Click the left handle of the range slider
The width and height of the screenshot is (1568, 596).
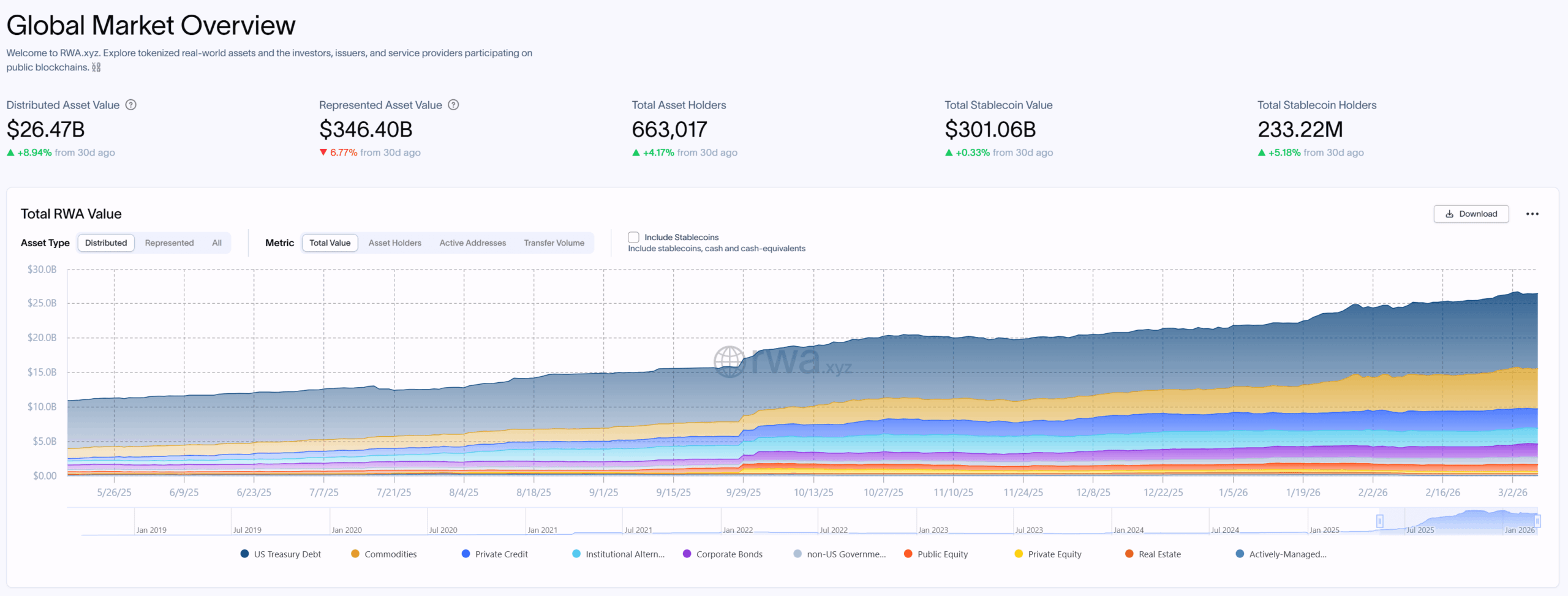[1379, 521]
